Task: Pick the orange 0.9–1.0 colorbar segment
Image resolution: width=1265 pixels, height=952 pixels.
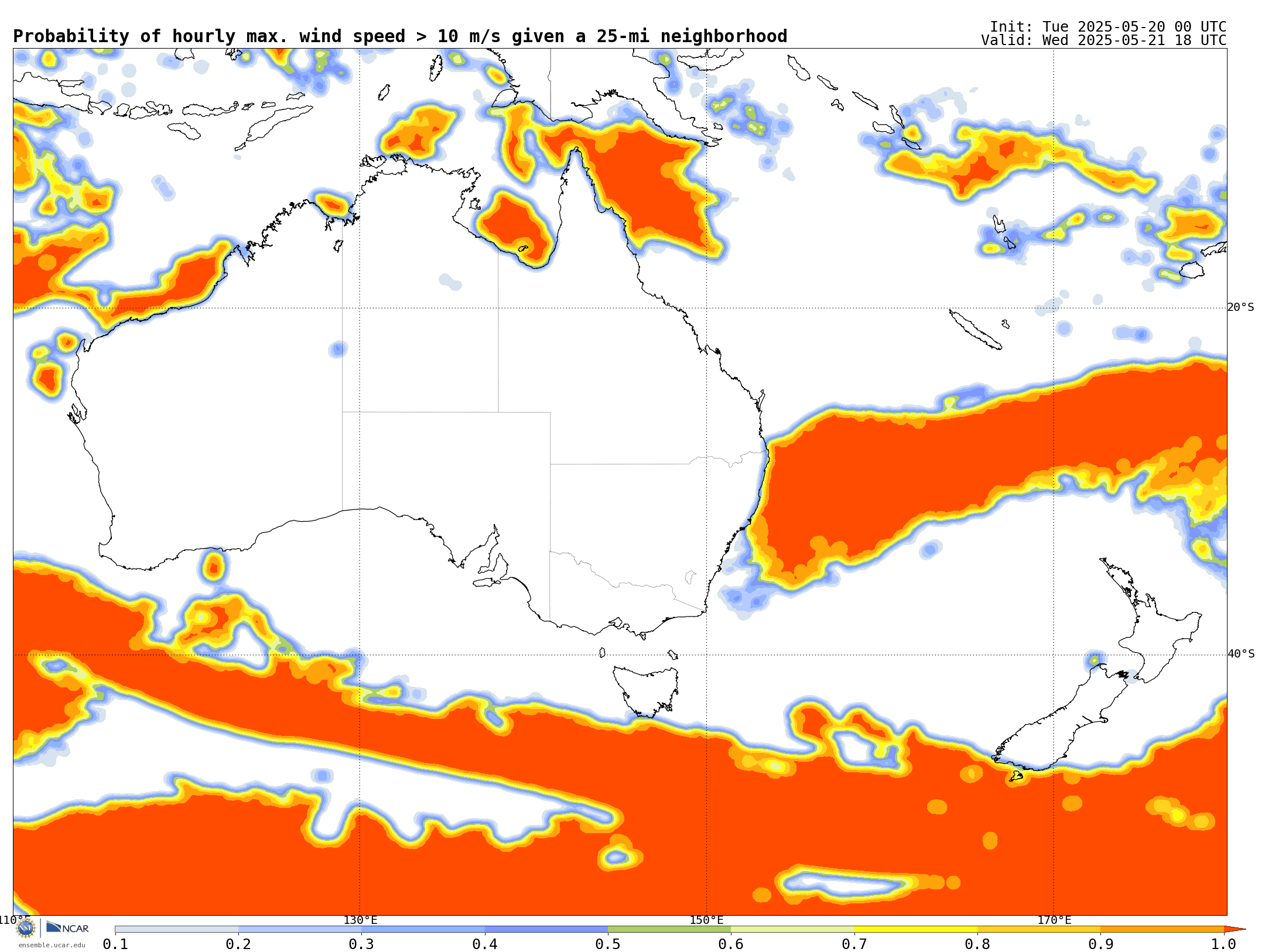Action: tap(1163, 929)
